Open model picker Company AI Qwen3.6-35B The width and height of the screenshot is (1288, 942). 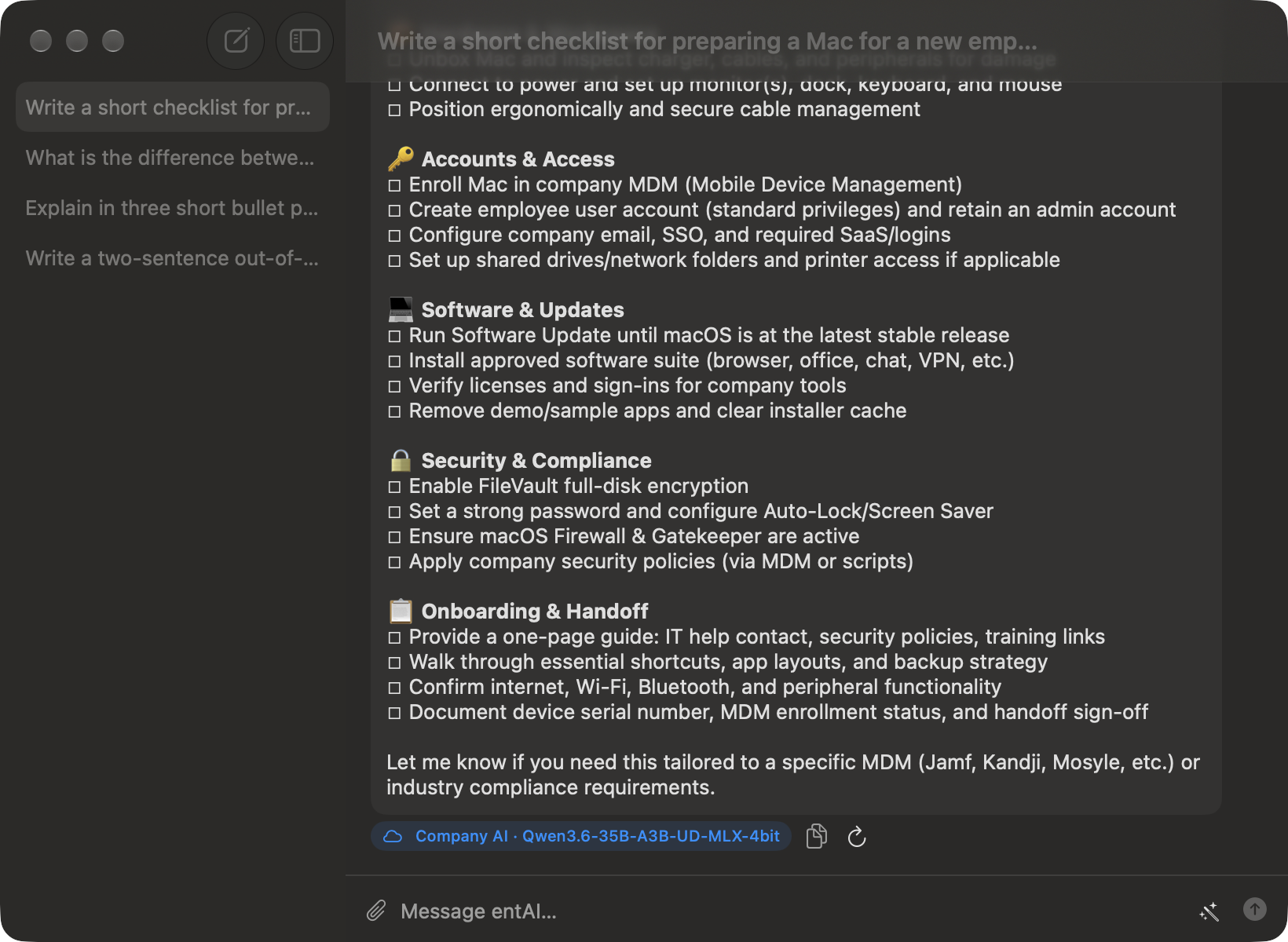[581, 836]
